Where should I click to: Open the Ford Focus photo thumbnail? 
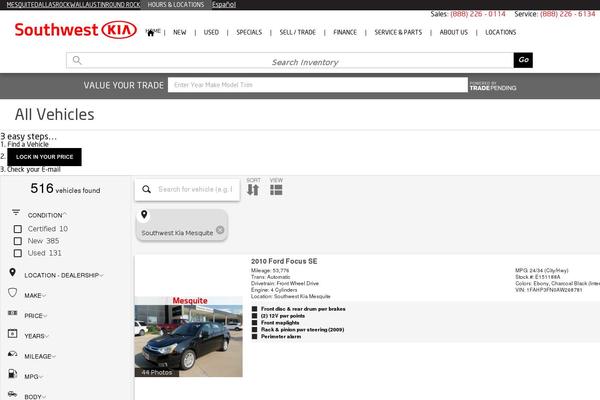(x=188, y=337)
